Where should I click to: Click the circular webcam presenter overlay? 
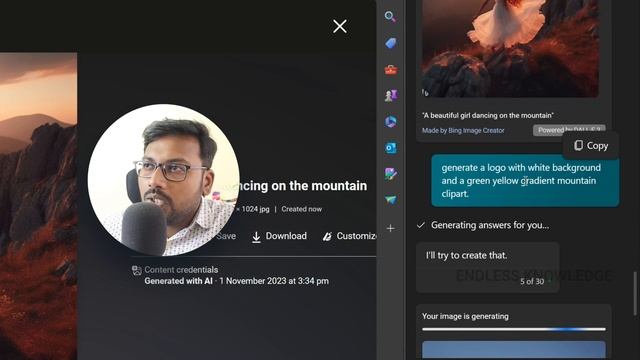[x=164, y=180]
